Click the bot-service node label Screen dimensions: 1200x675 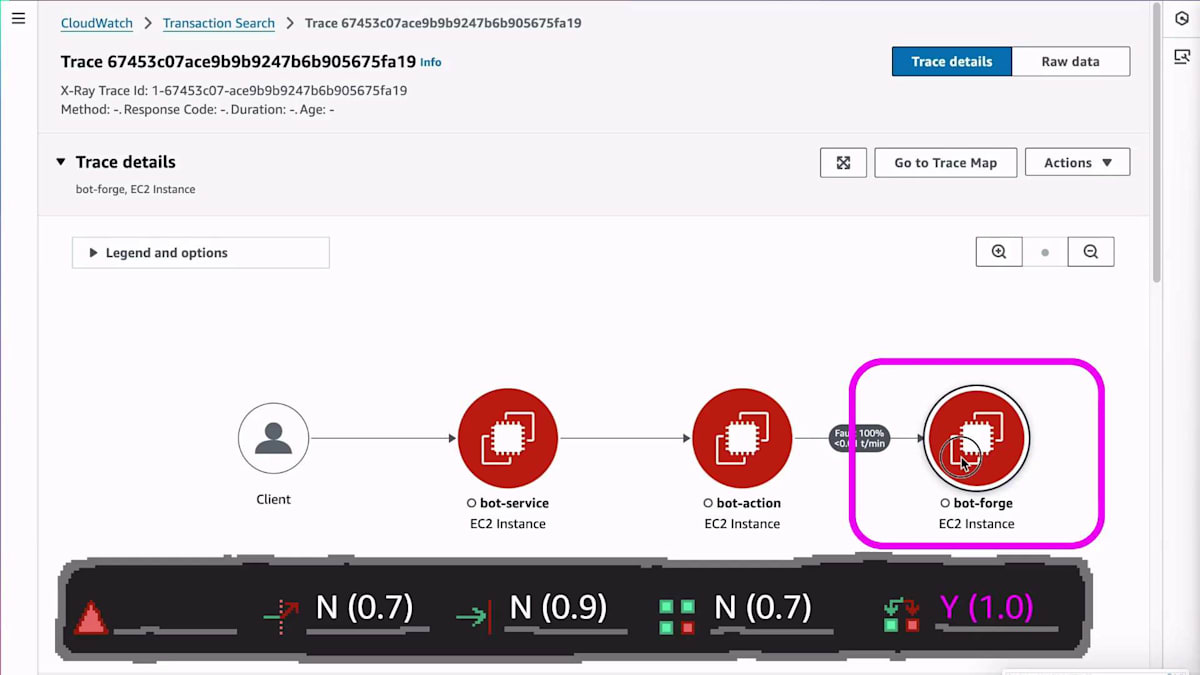click(x=508, y=503)
